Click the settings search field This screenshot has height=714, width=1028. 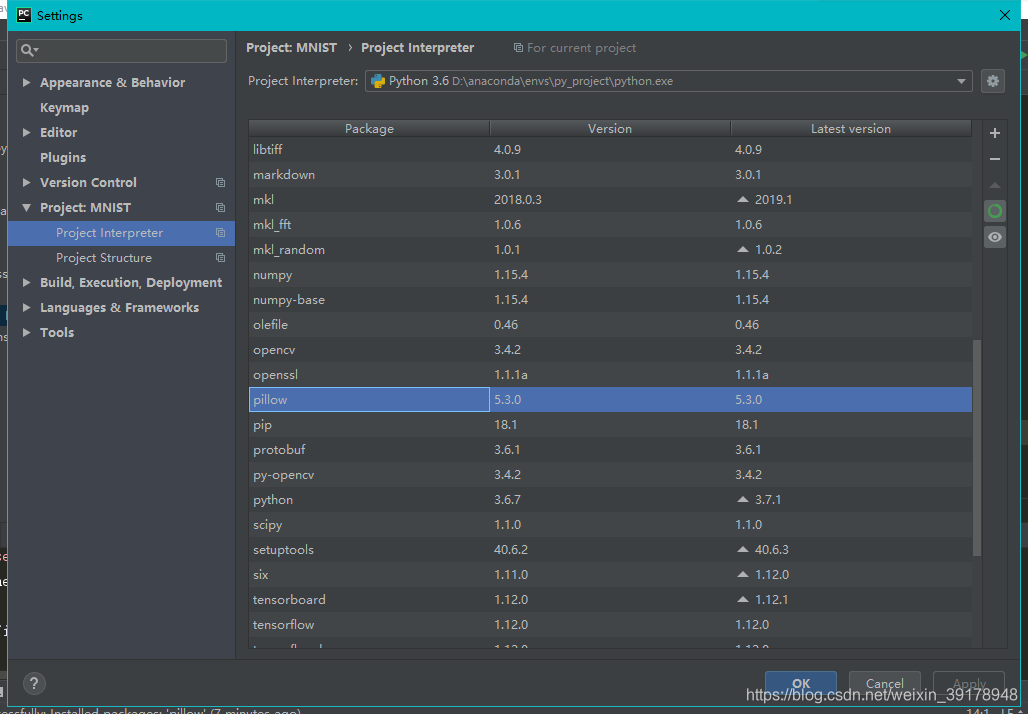(121, 50)
